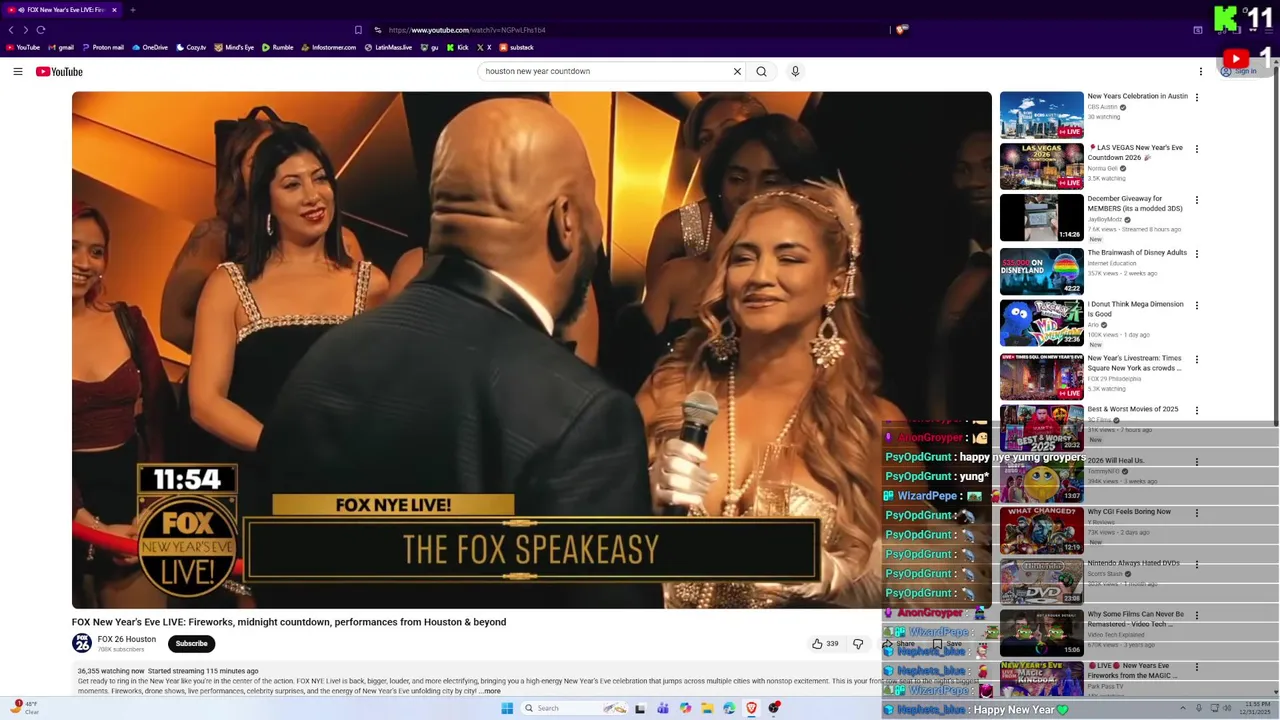1280x720 pixels.
Task: Go back with the browser back arrow
Action: point(11,30)
